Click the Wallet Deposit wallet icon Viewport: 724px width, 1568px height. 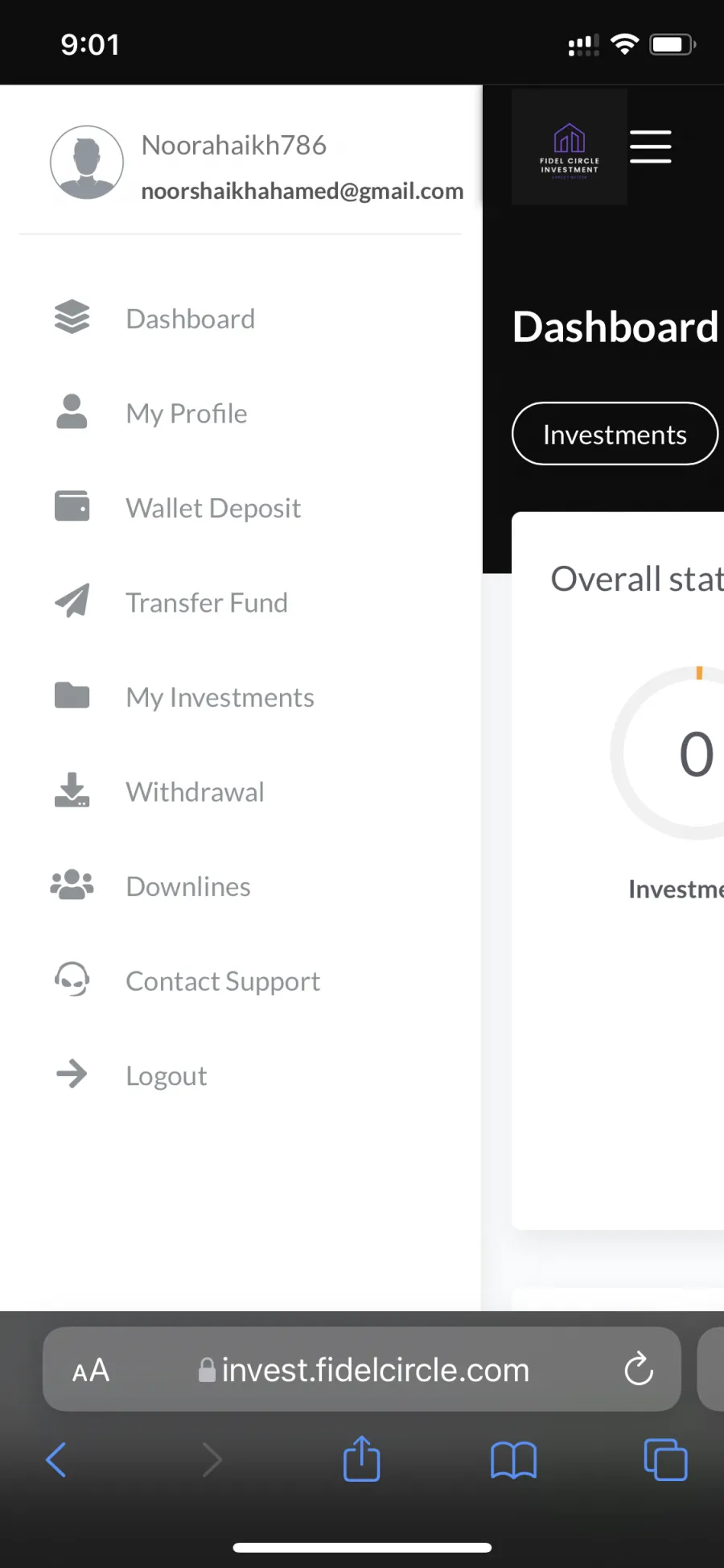point(72,506)
